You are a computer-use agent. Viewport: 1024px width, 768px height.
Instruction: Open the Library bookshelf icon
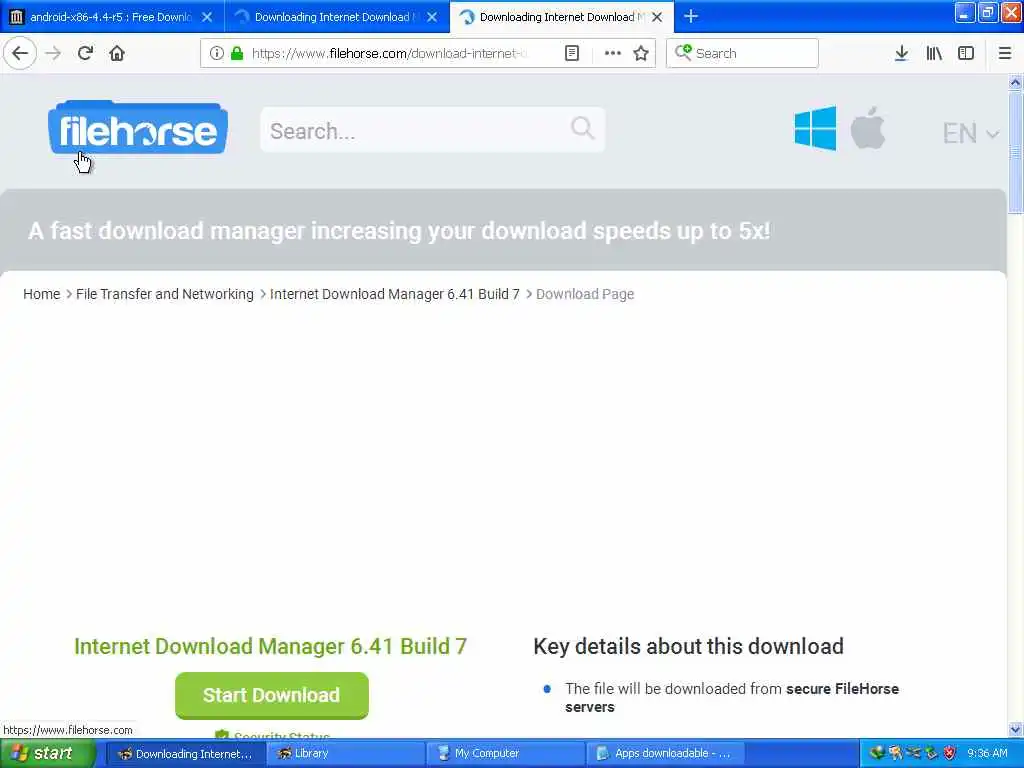click(934, 54)
